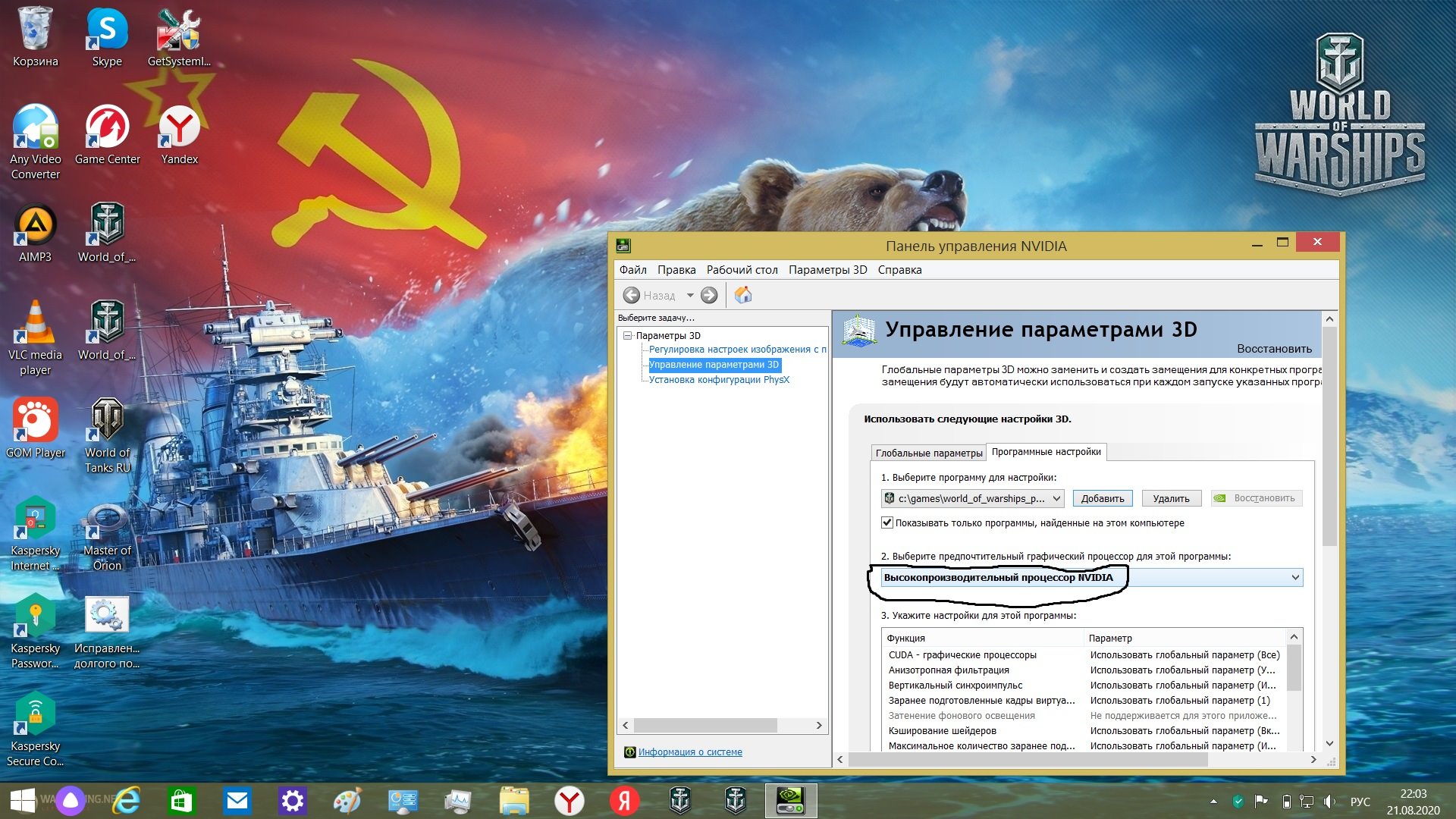Open the Файл menu
Image resolution: width=1456 pixels, height=819 pixels.
tap(632, 270)
